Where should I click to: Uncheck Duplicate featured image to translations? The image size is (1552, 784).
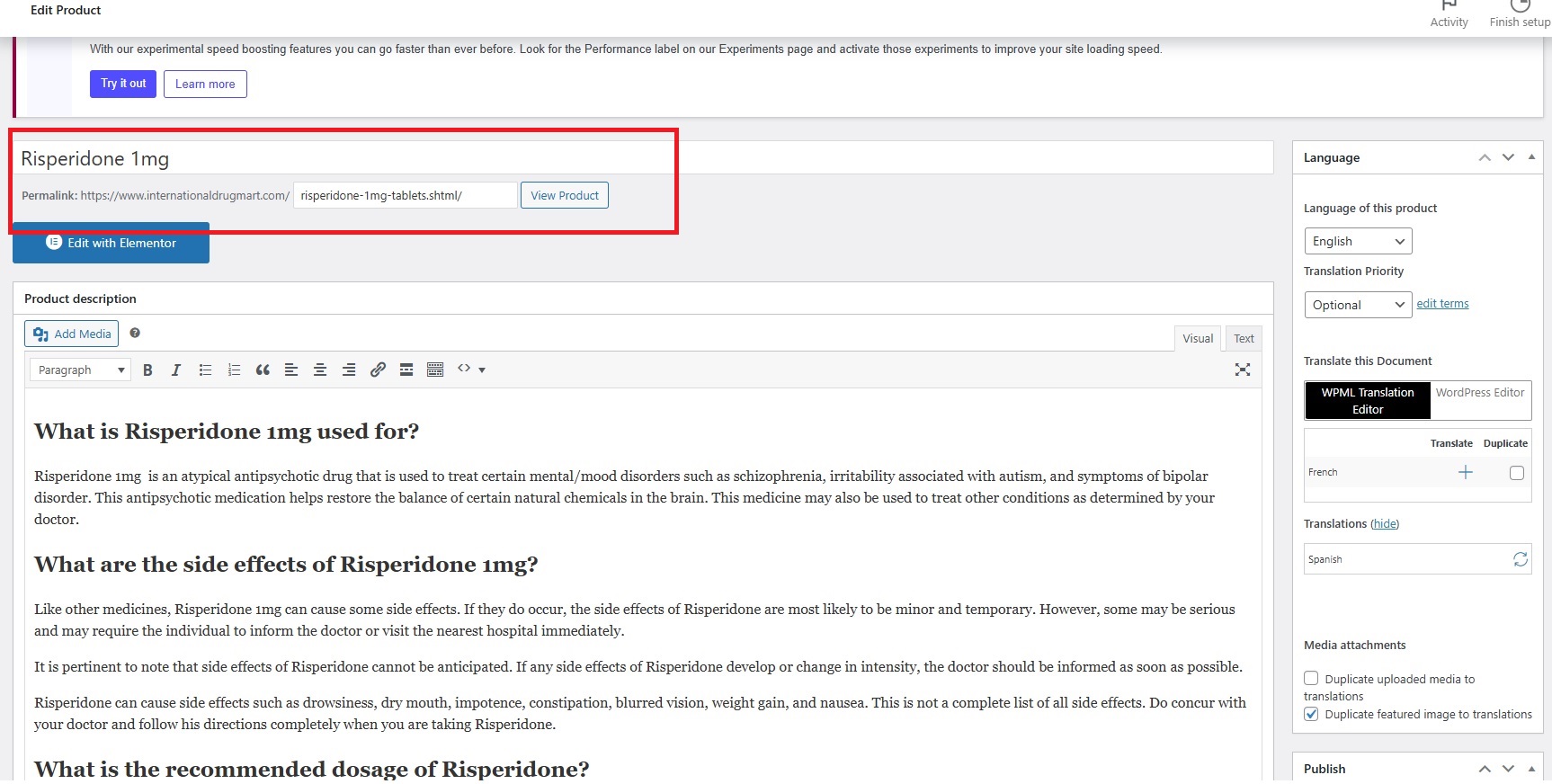tap(1311, 714)
